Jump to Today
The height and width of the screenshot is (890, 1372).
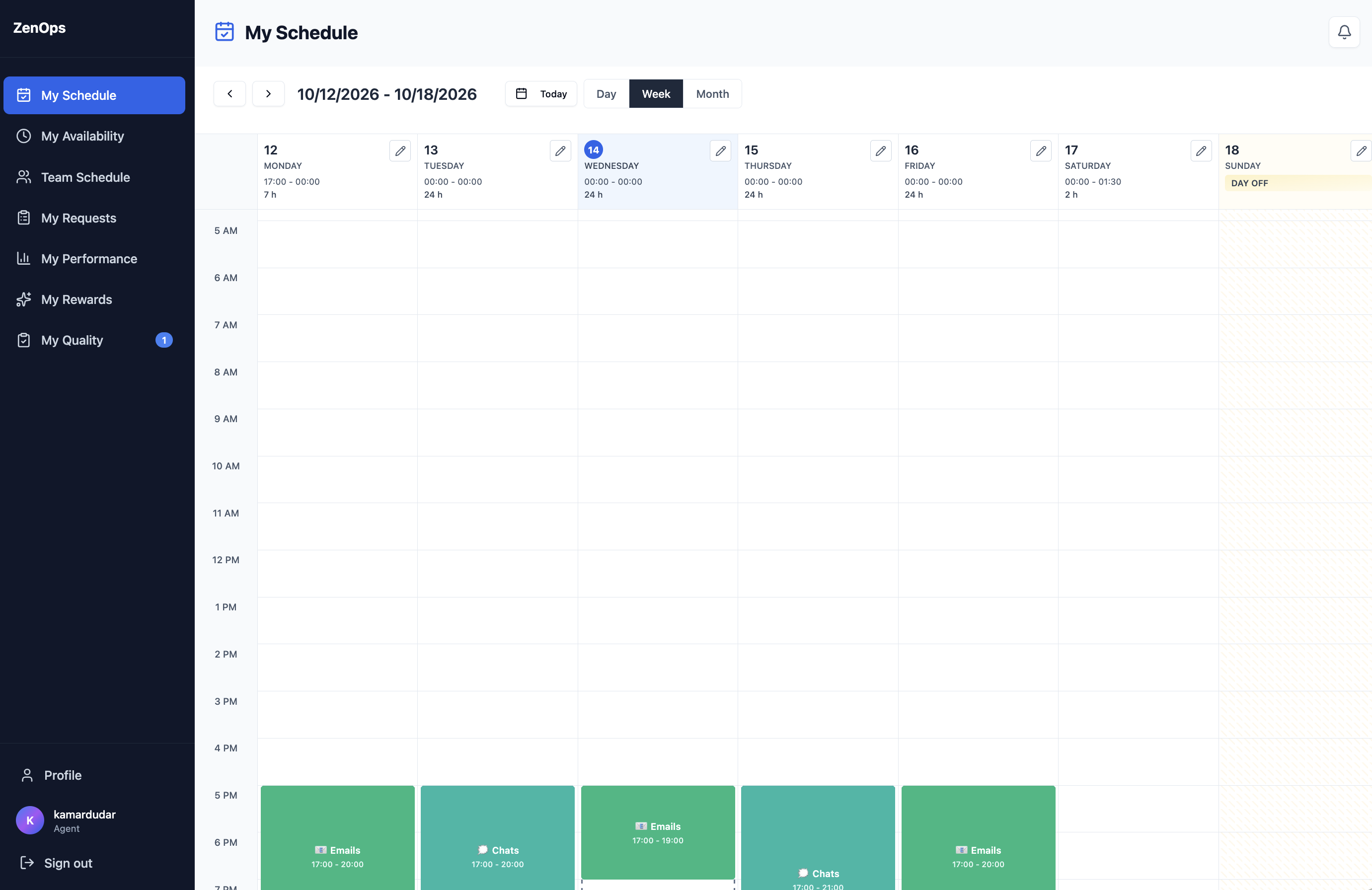[x=541, y=93]
